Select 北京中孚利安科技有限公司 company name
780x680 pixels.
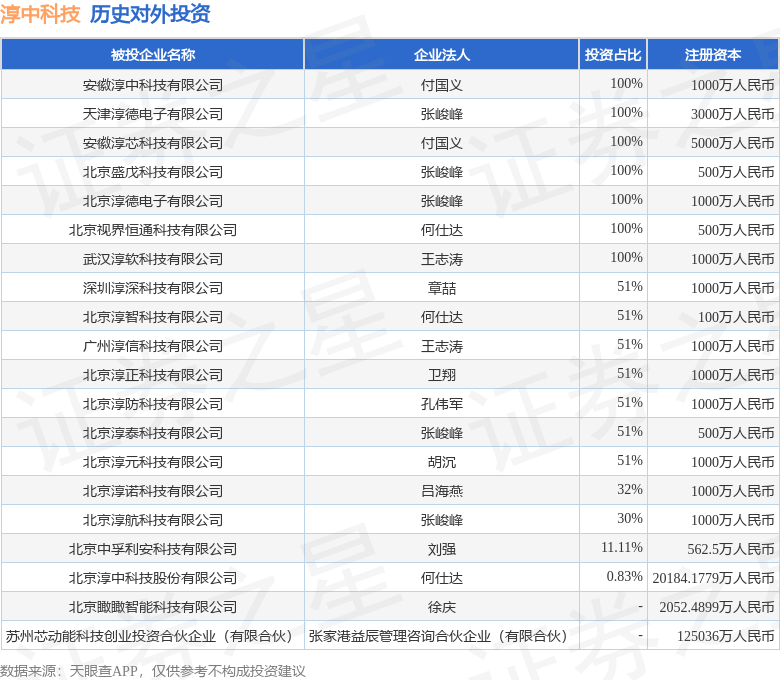153,549
